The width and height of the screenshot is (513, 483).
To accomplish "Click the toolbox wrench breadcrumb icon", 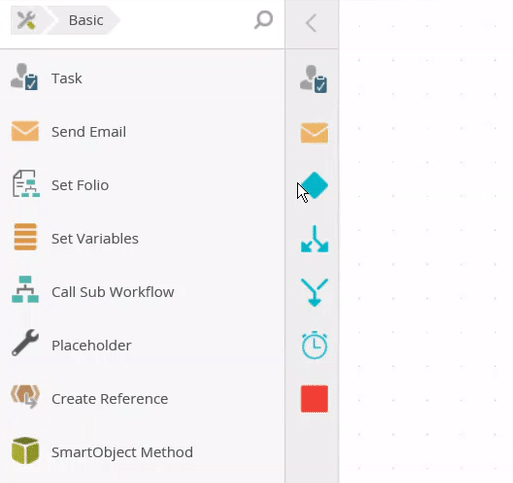I will coord(27,20).
